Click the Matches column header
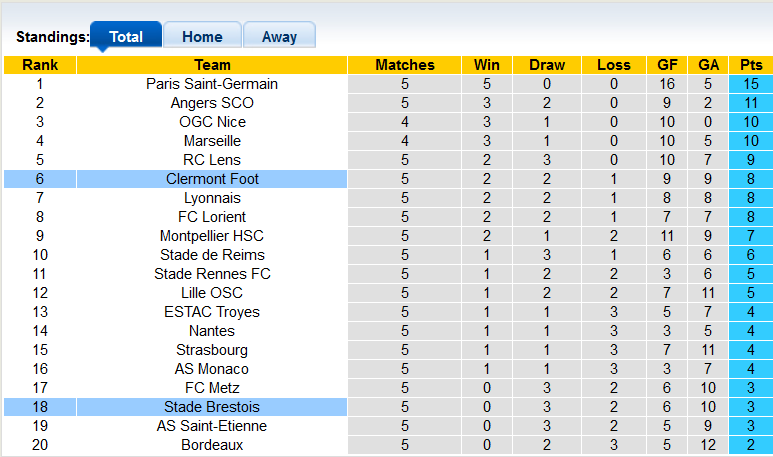Viewport: 773px width, 457px height. [x=405, y=65]
